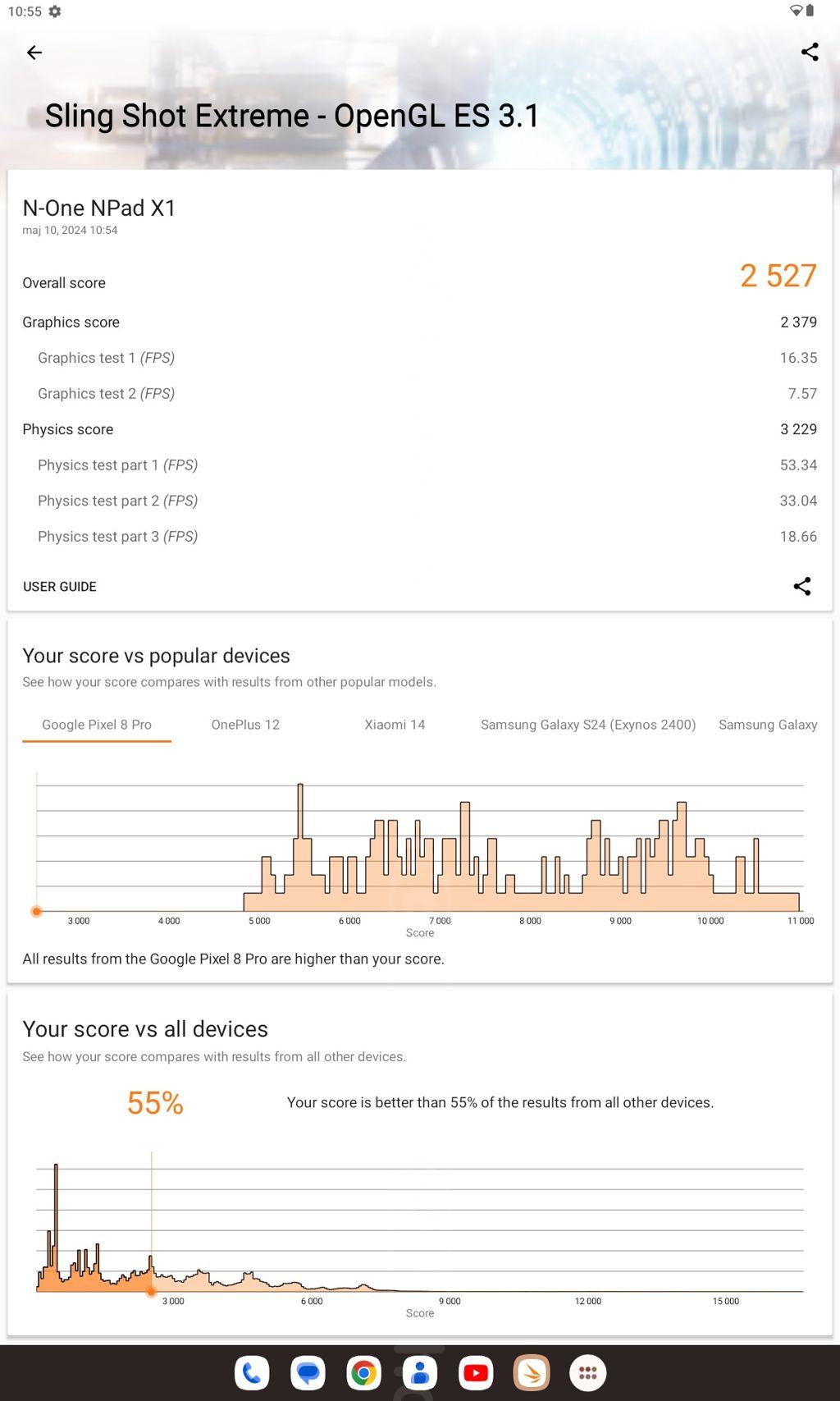The height and width of the screenshot is (1401, 840).
Task: Tap the overall score value 2 527
Action: [778, 276]
